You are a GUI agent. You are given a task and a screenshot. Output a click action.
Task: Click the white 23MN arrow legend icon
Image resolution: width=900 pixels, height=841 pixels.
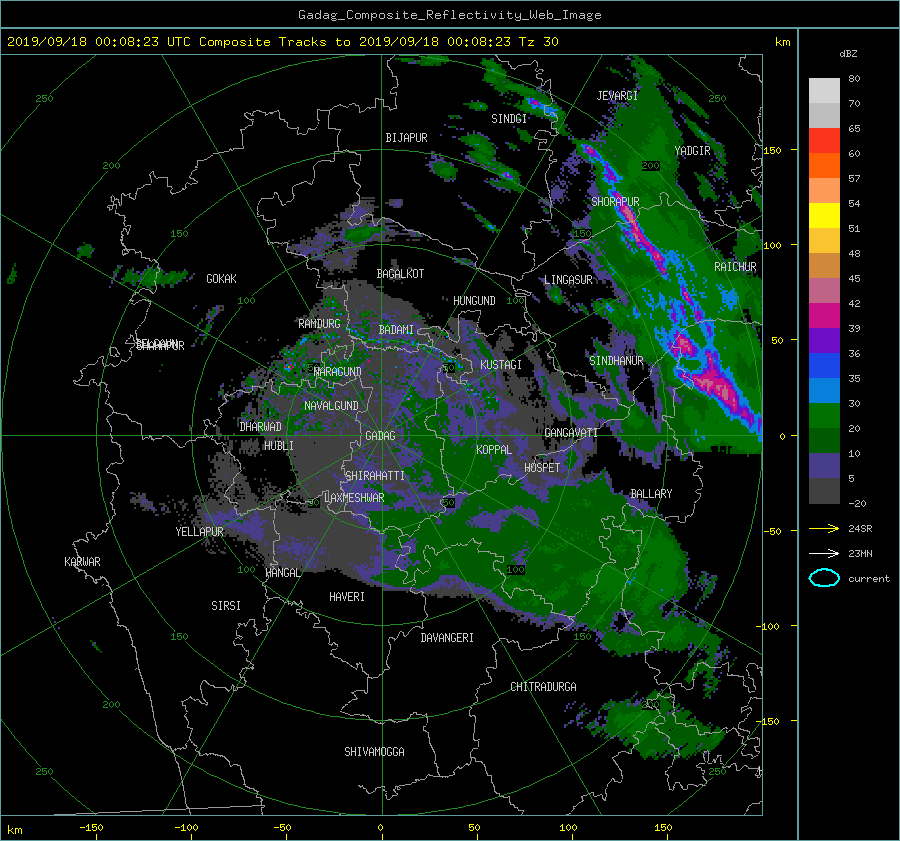pos(824,553)
